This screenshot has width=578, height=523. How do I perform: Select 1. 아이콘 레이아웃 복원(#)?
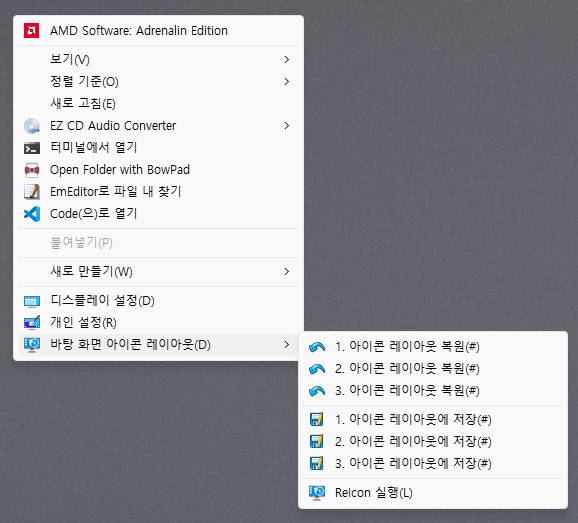click(x=433, y=347)
